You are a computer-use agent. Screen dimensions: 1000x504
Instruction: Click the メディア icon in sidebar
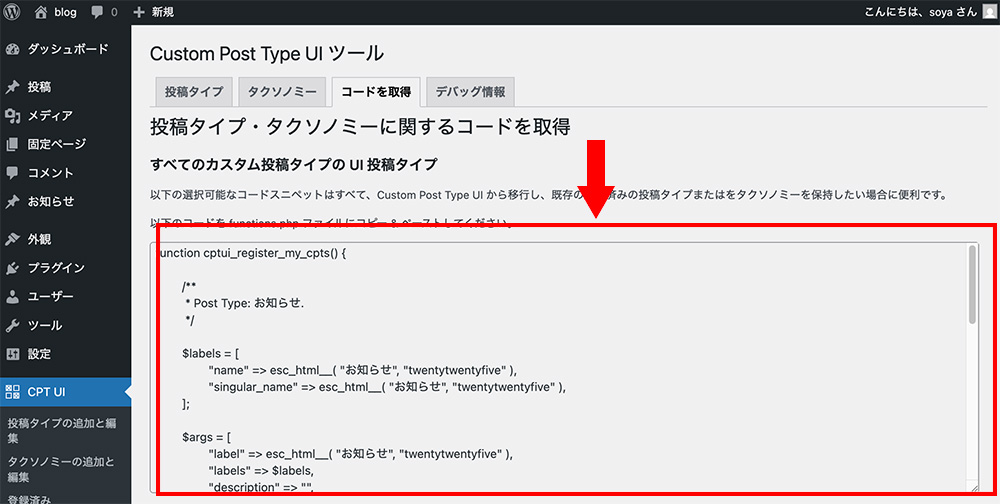tap(12, 115)
